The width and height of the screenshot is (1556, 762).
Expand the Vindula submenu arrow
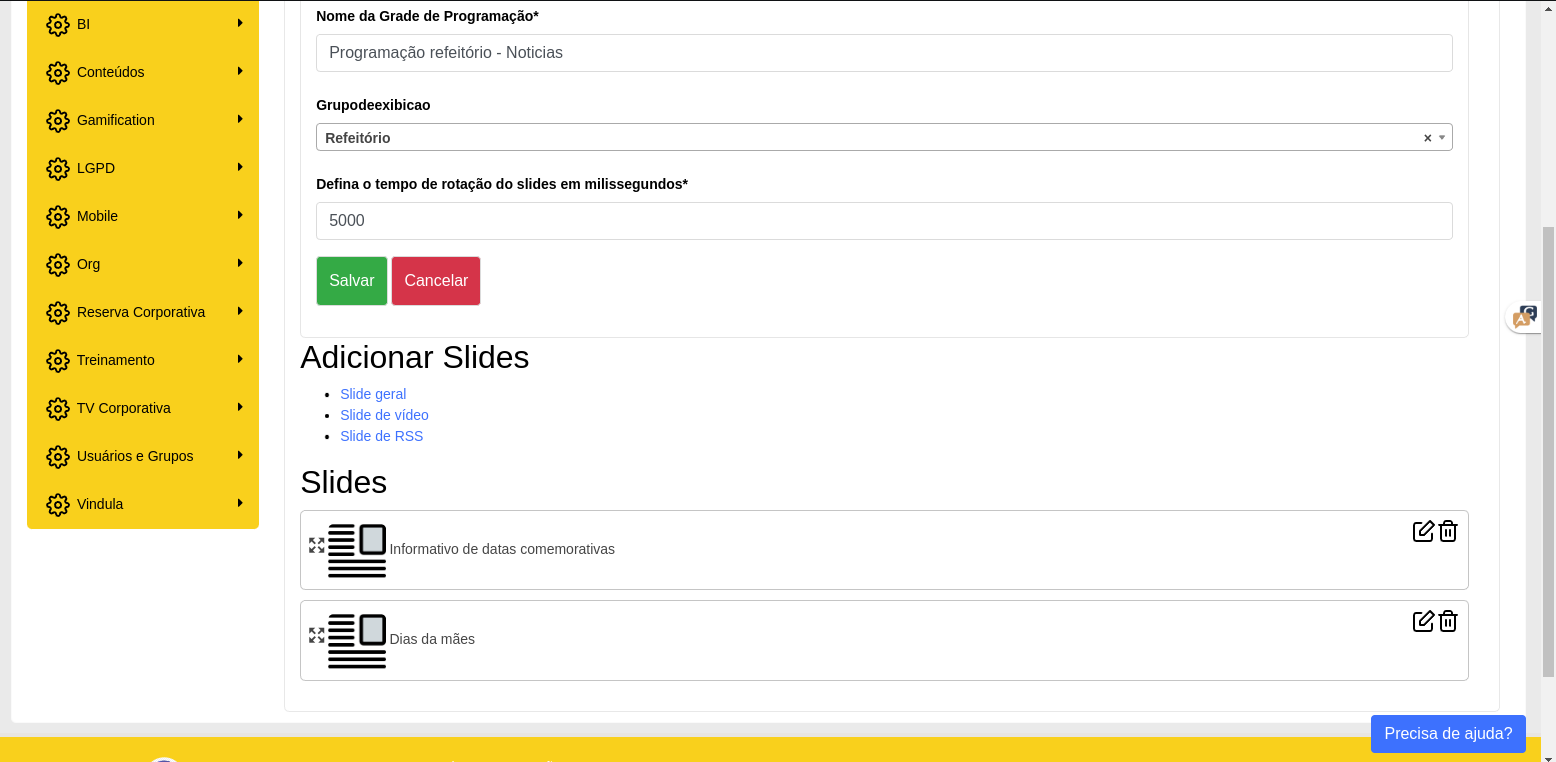240,503
